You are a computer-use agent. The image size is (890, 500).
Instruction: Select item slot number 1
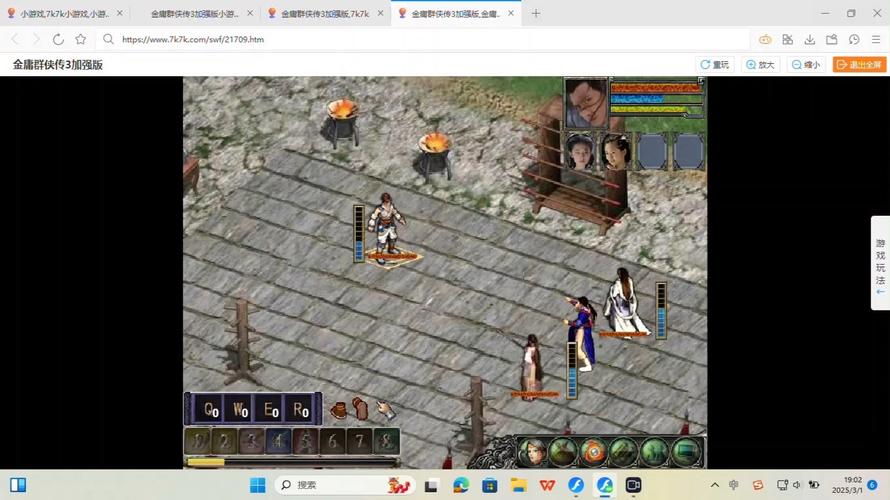click(x=197, y=442)
